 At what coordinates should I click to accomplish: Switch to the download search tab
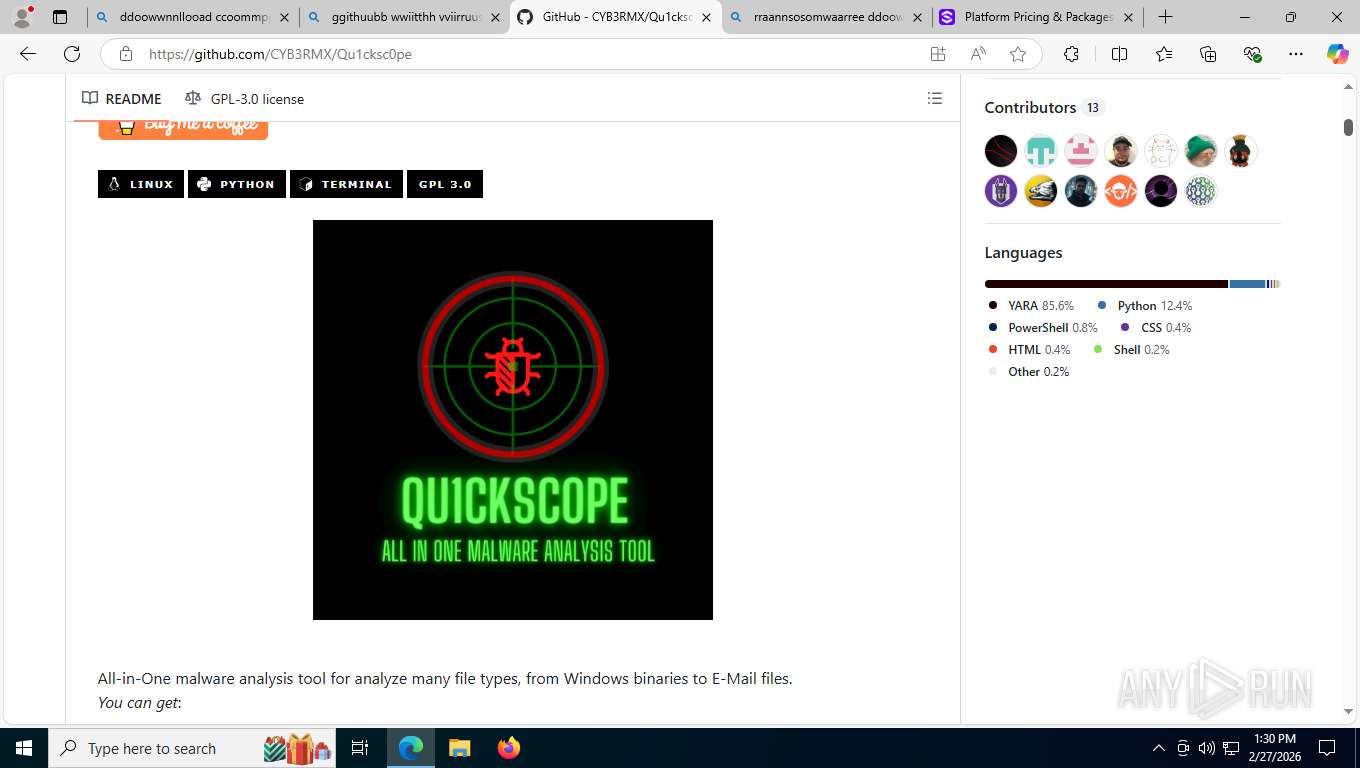(192, 17)
